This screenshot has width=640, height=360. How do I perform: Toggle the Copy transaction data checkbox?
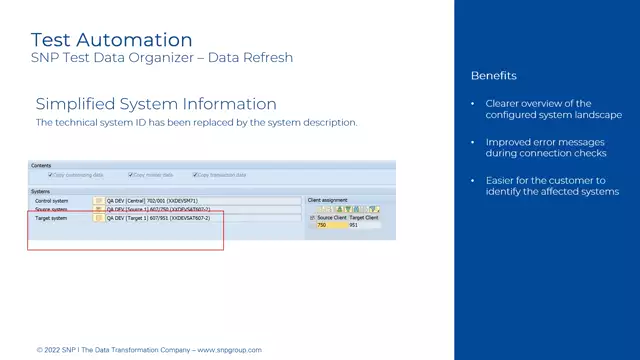pyautogui.click(x=195, y=175)
